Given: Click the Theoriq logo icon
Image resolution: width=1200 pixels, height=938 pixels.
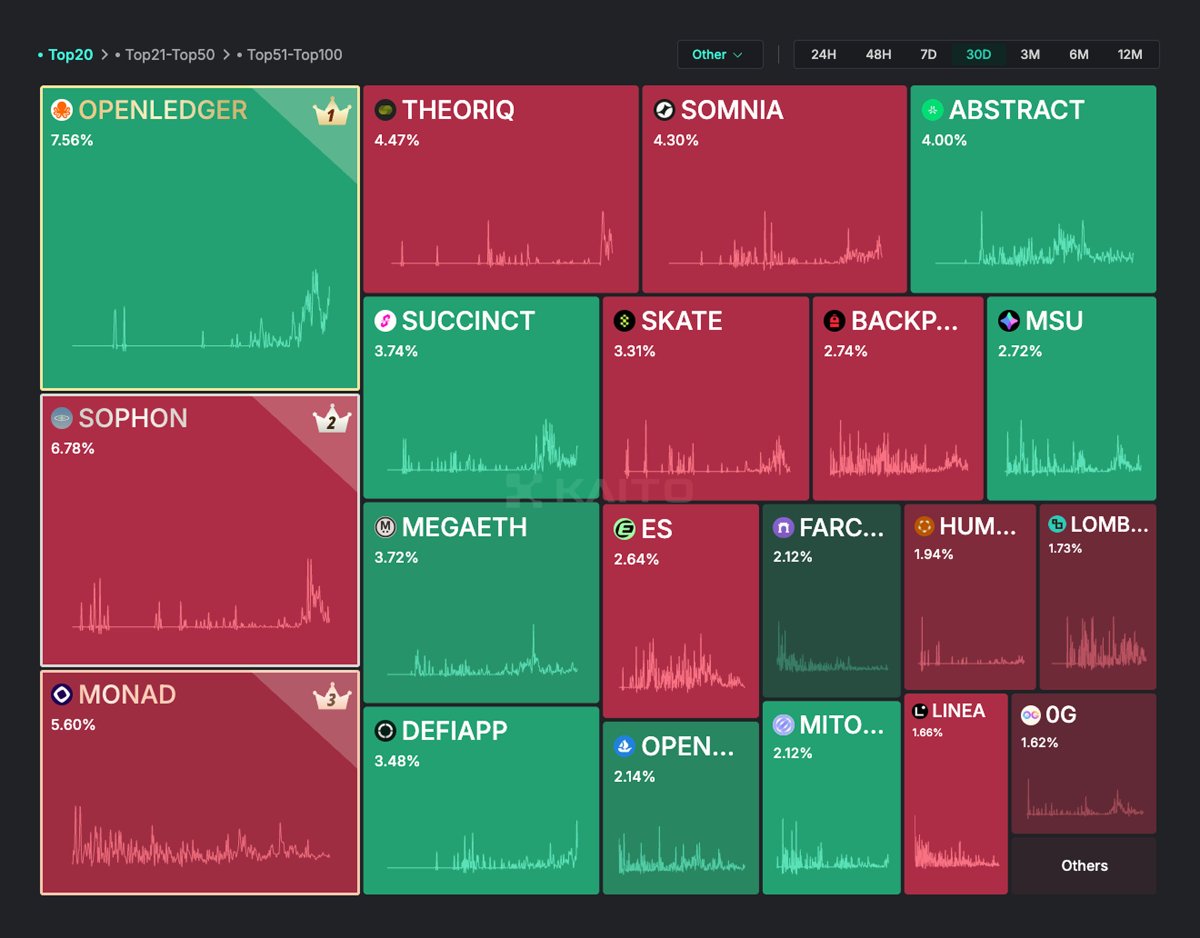Looking at the screenshot, I should 385,110.
